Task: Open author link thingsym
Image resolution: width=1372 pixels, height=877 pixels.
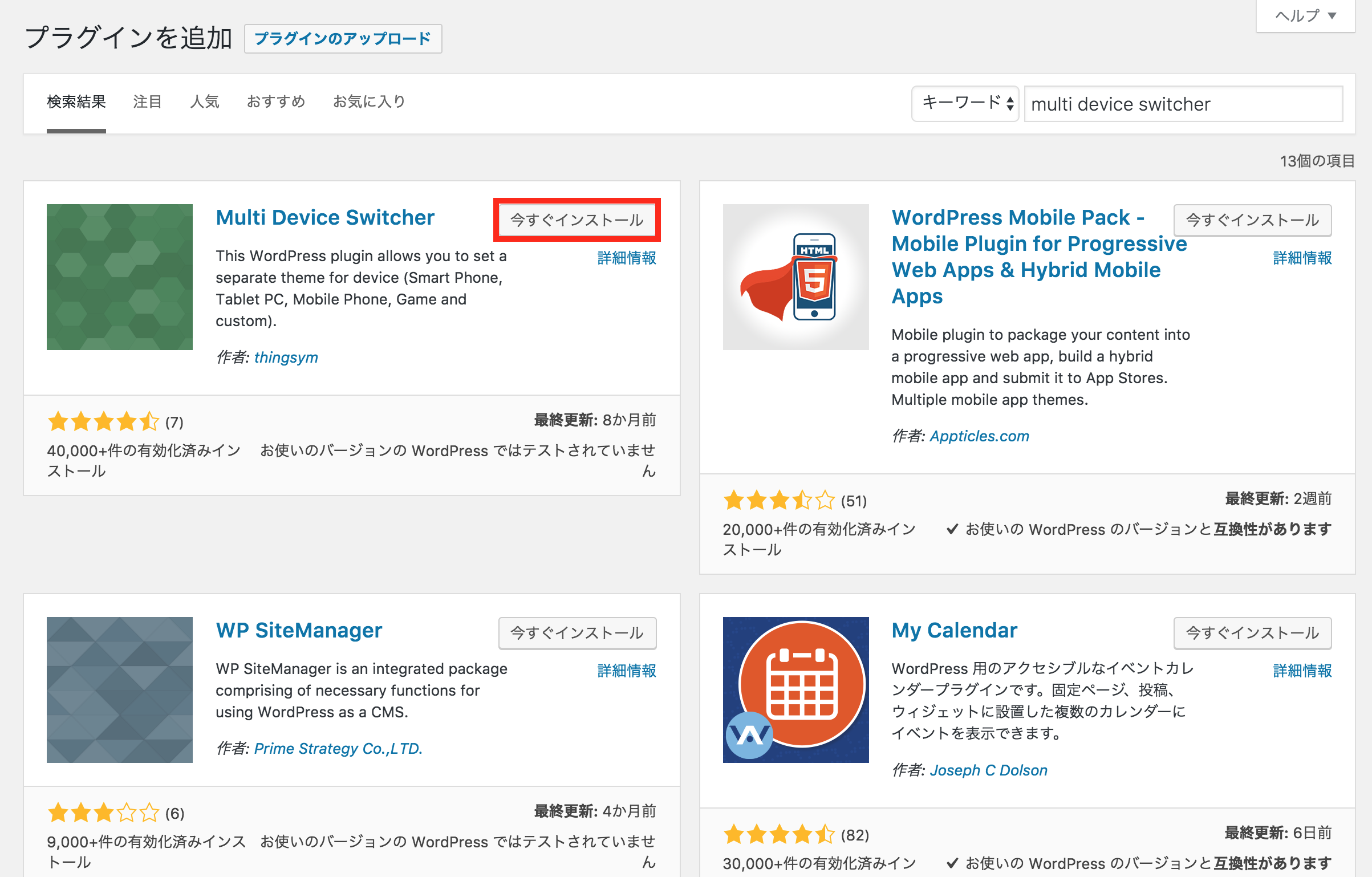Action: tap(286, 358)
